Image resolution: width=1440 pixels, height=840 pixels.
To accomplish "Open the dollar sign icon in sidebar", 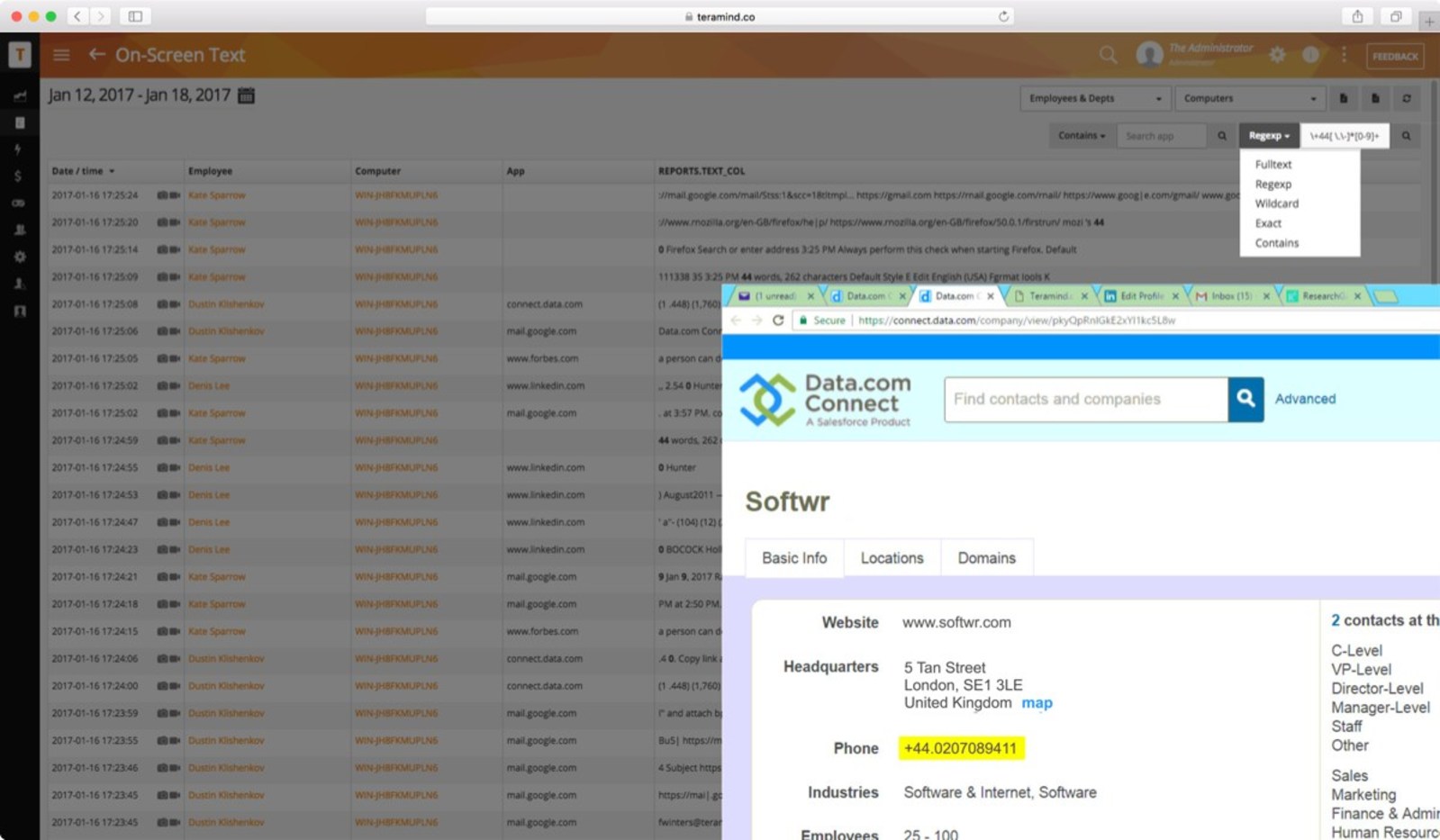I will click(x=18, y=176).
